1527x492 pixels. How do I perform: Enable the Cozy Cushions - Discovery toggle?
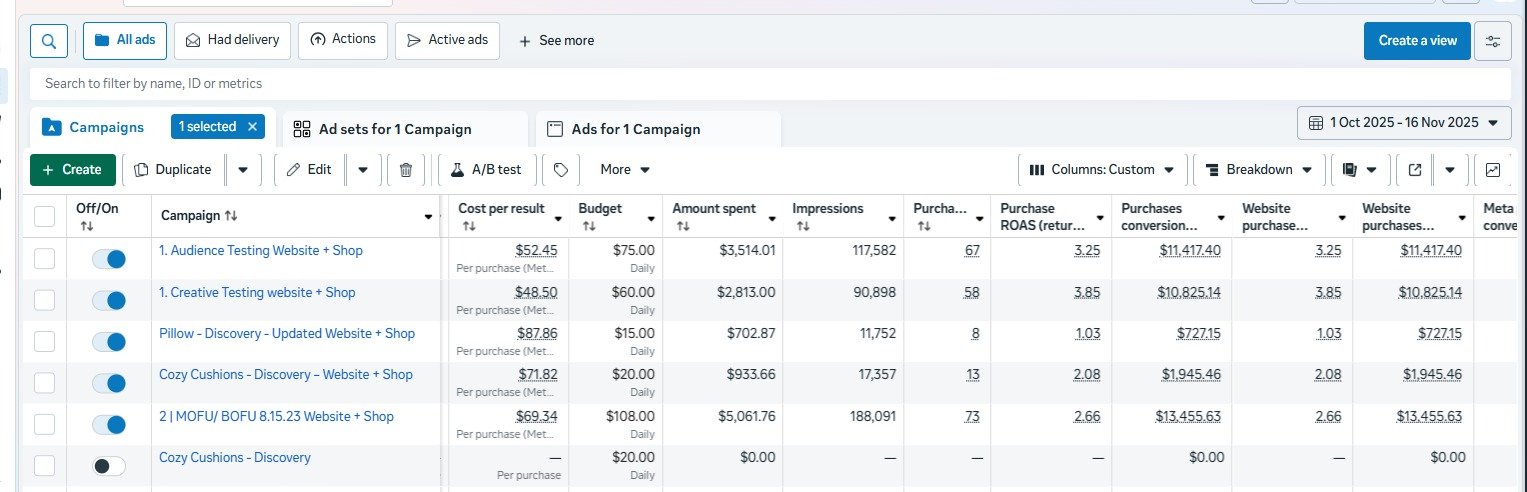pos(108,466)
